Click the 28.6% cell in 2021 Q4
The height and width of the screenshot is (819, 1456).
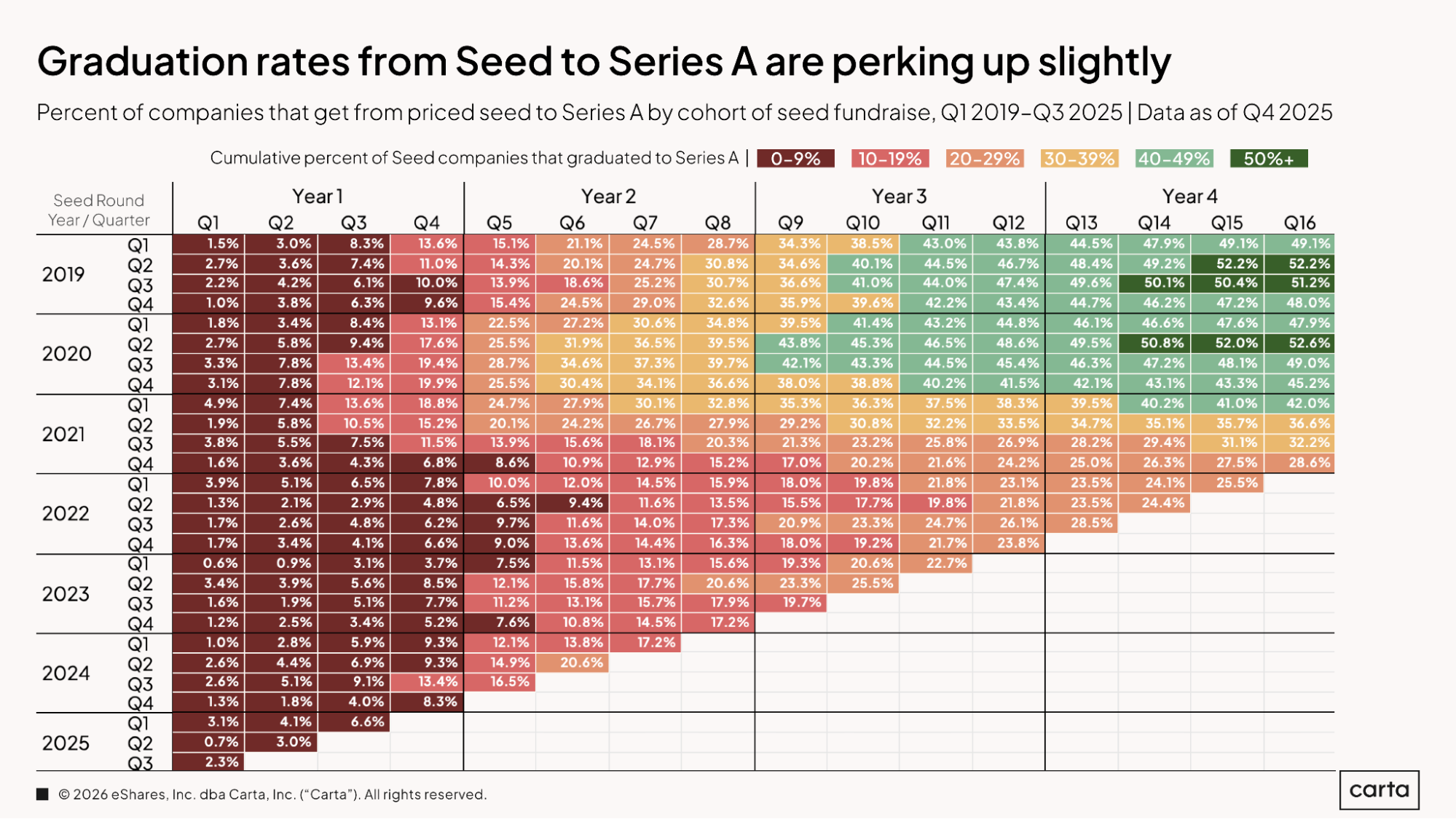(x=1299, y=463)
